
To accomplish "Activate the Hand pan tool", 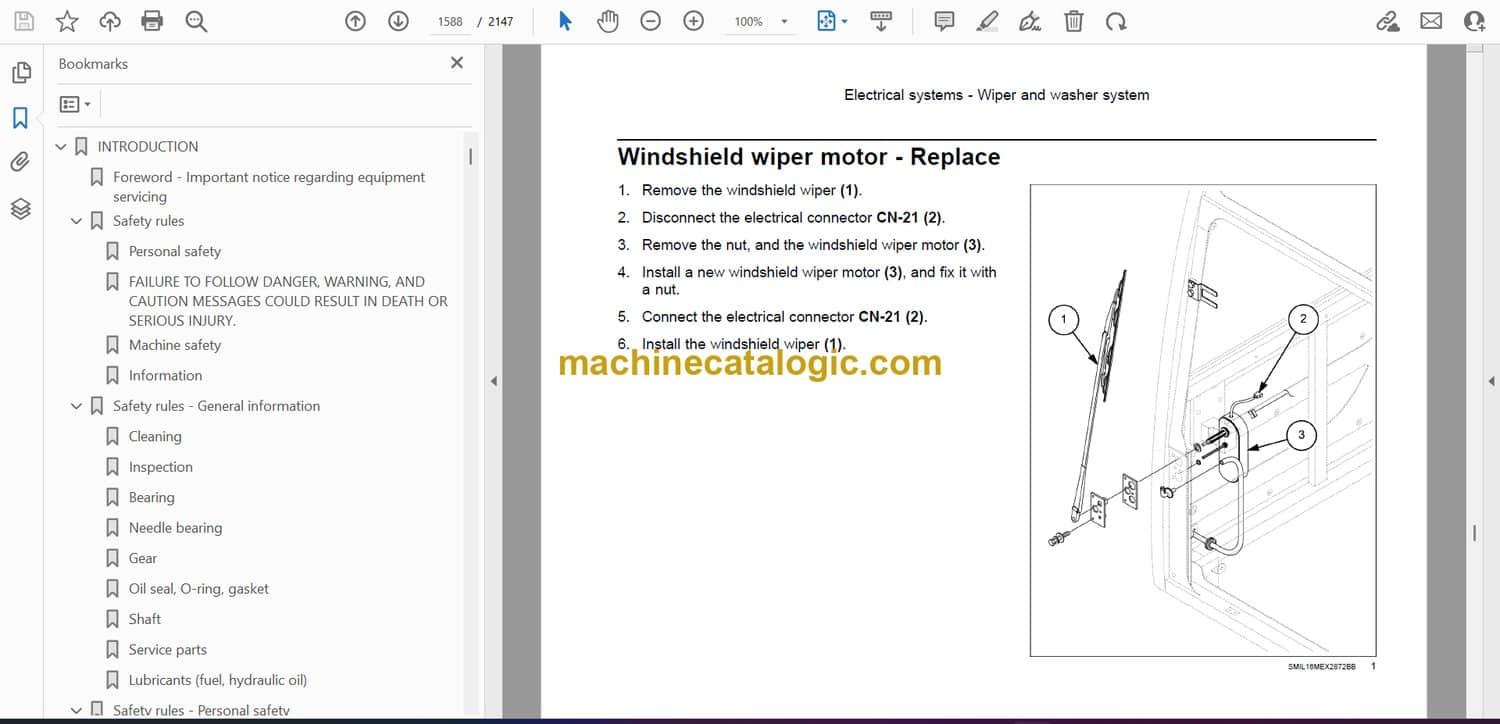I will (608, 21).
